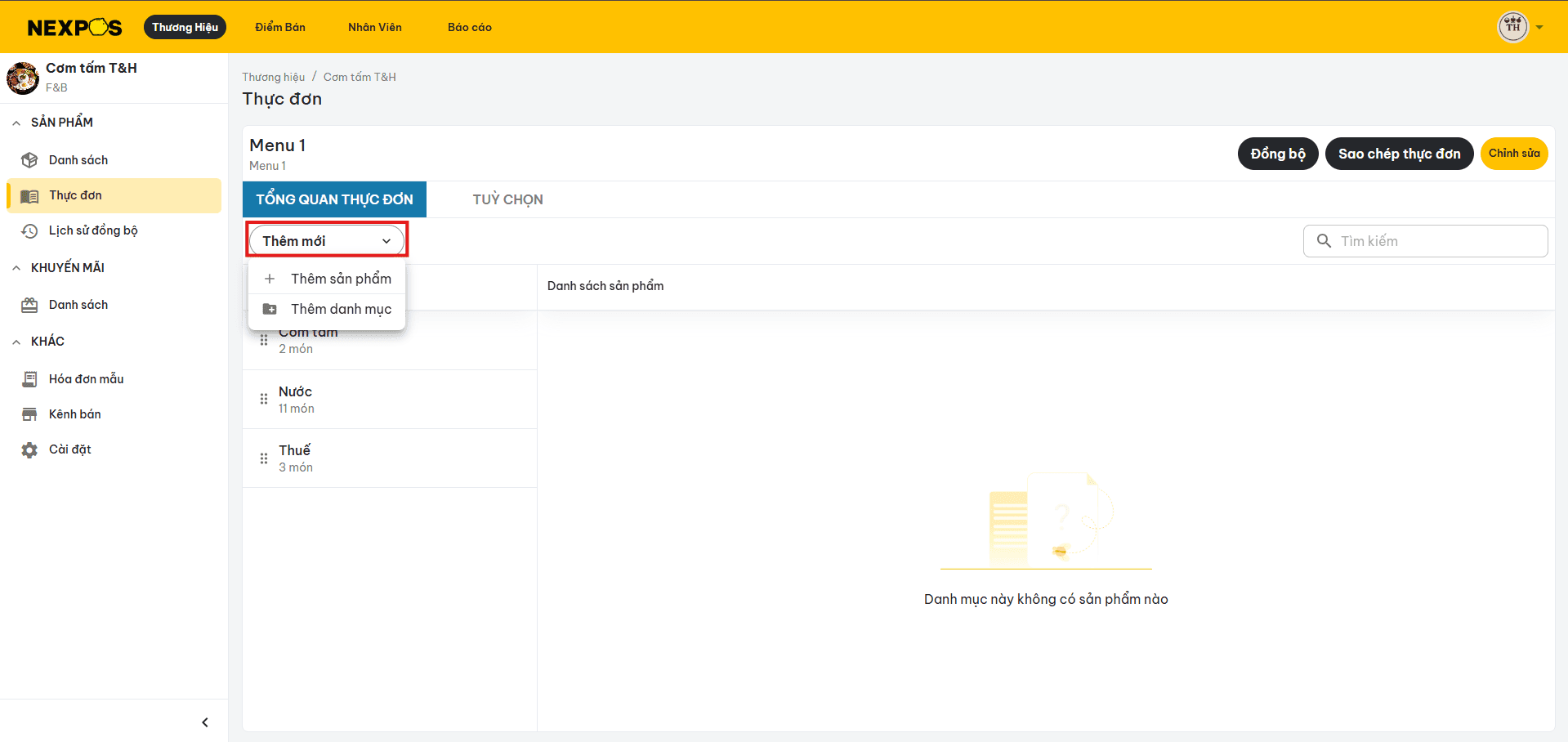Select Thực đơn in the sidebar

coord(114,195)
